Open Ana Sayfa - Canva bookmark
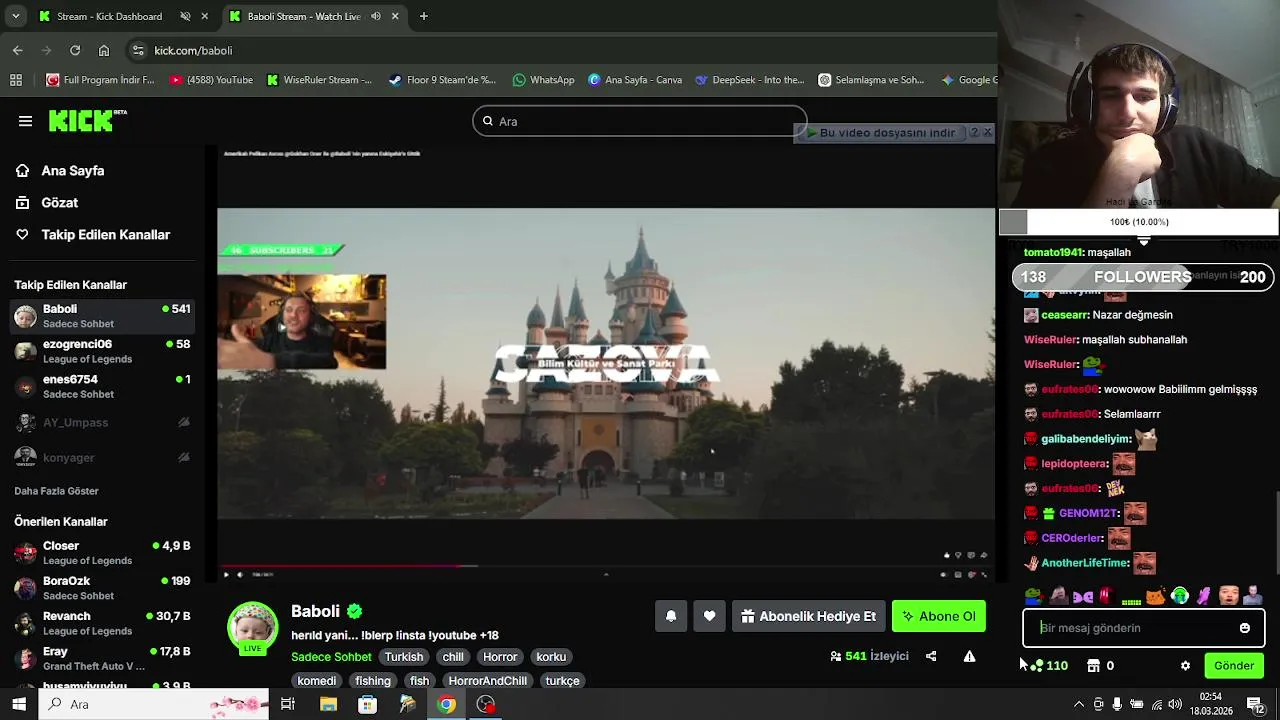The width and height of the screenshot is (1280, 720). [x=635, y=80]
